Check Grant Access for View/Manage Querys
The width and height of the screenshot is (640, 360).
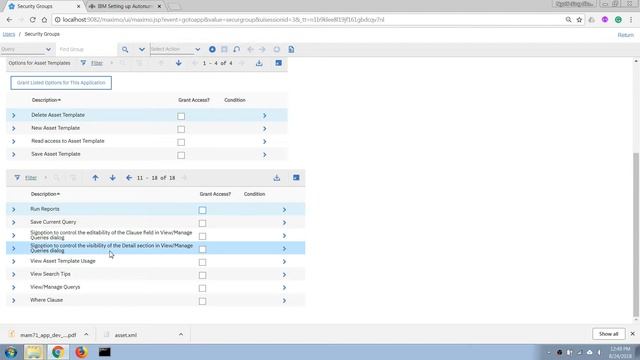(202, 289)
